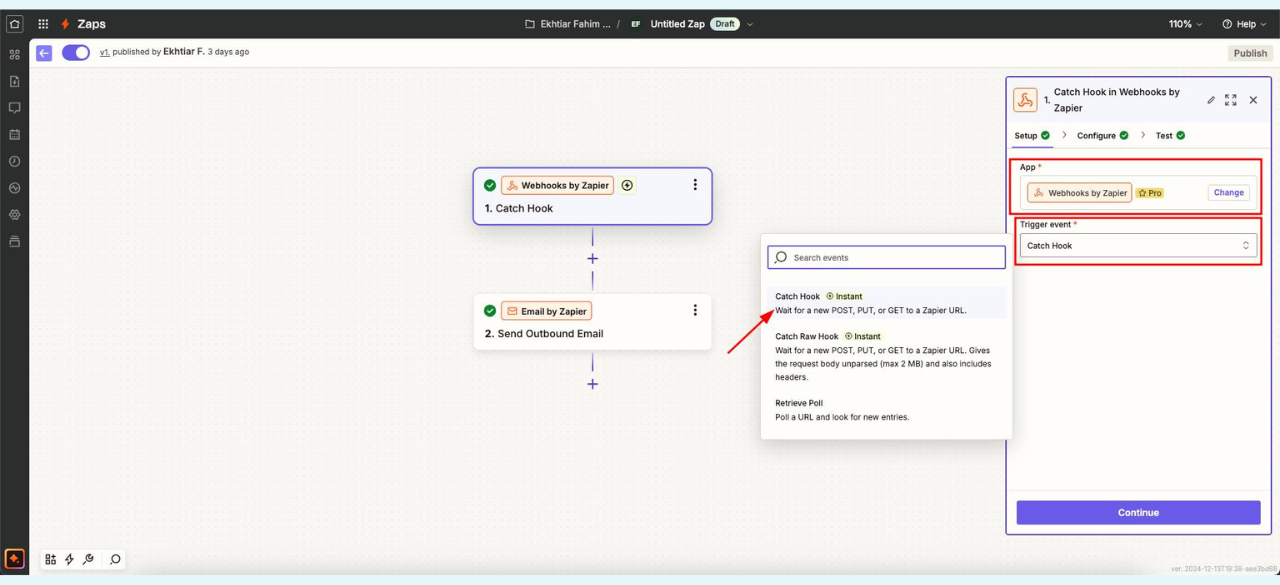Expand the side panel to fullscreen
The image size is (1280, 585).
(x=1231, y=100)
